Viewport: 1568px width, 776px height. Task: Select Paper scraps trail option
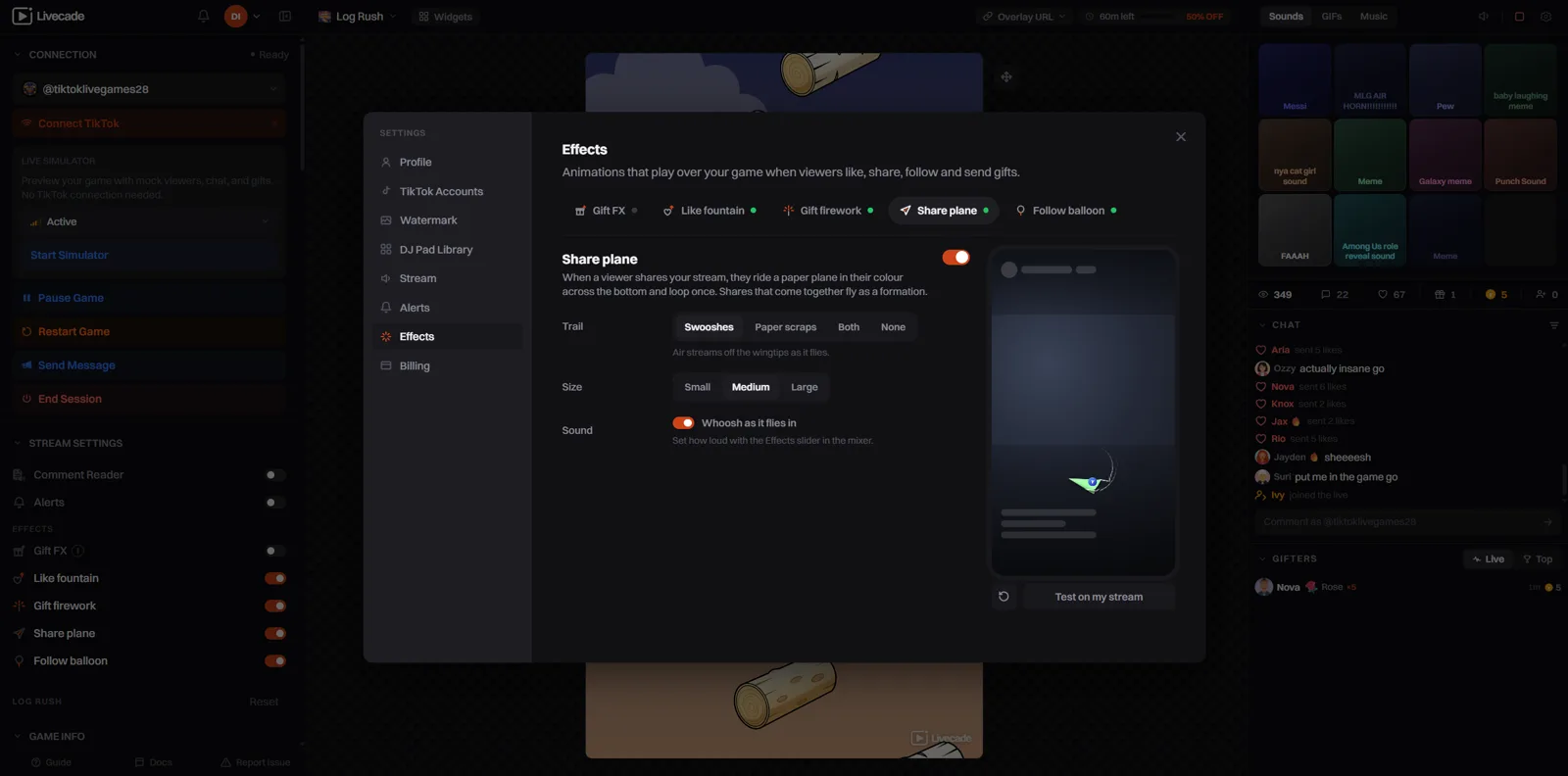point(785,327)
